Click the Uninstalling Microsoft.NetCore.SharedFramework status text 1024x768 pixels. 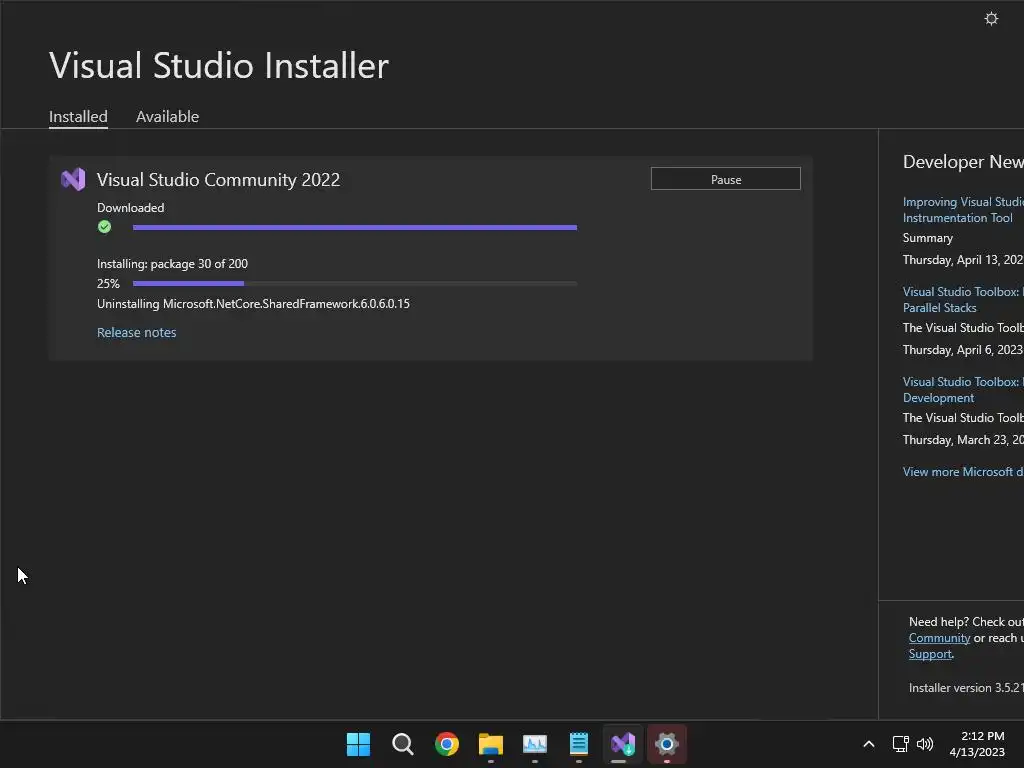coord(253,304)
